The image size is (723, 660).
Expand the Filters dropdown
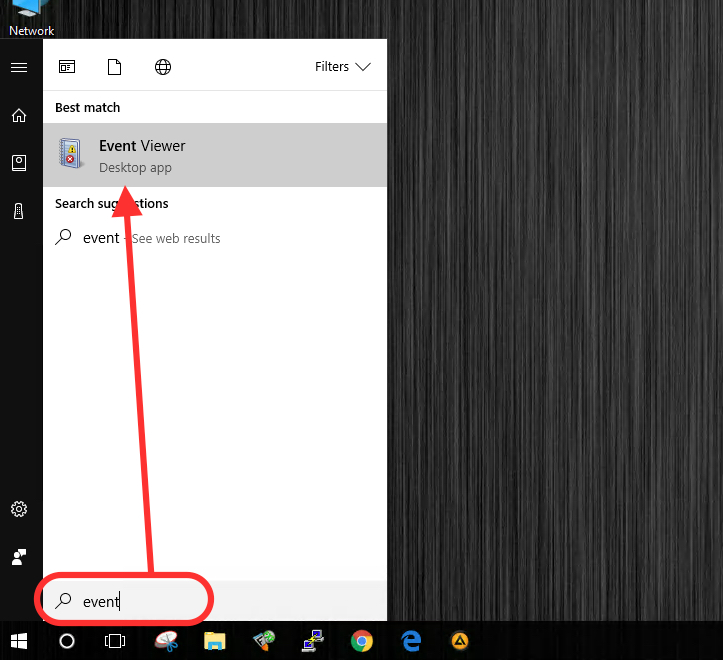(x=343, y=67)
